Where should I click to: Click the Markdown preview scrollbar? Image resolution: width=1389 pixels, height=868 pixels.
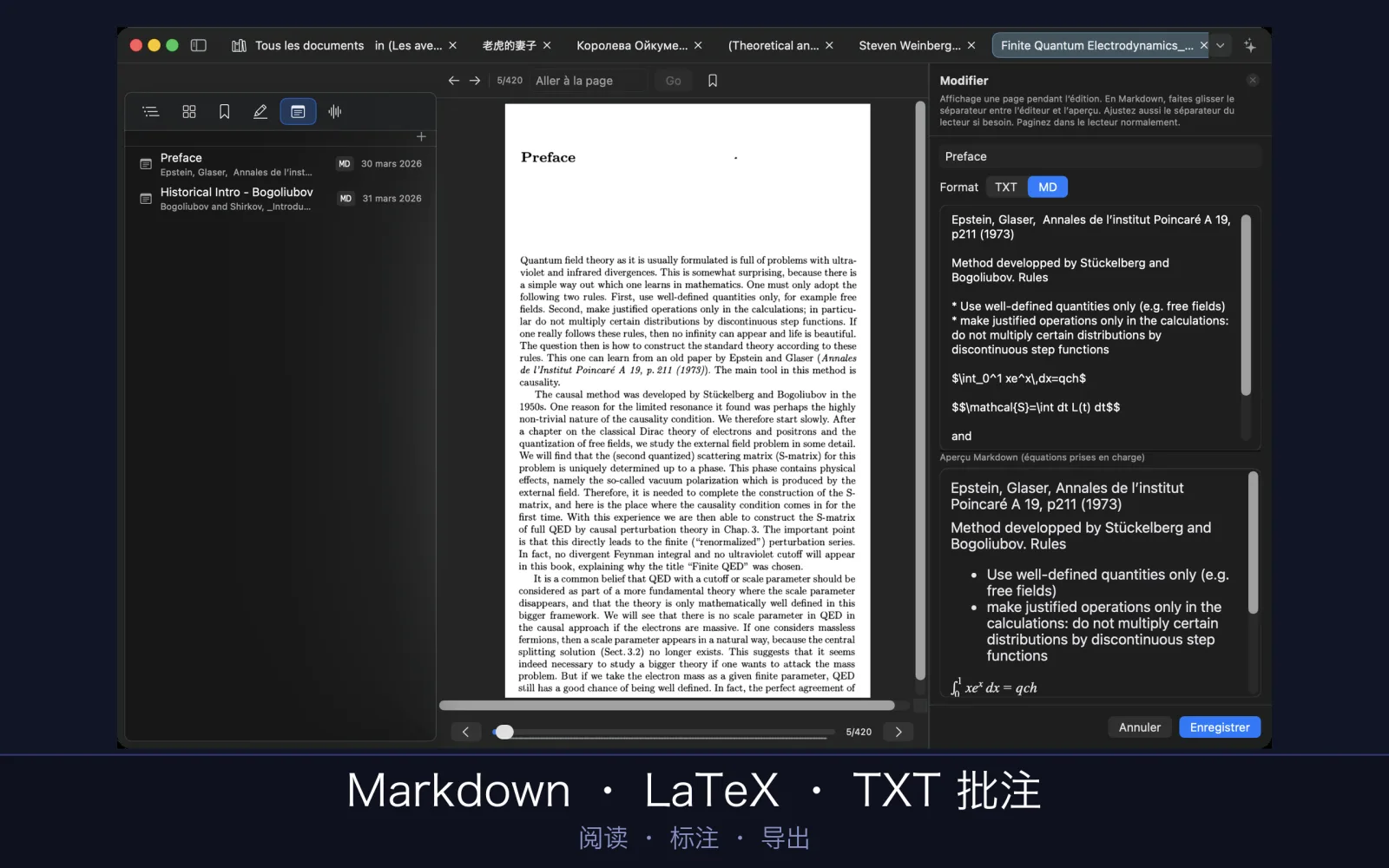[x=1253, y=542]
